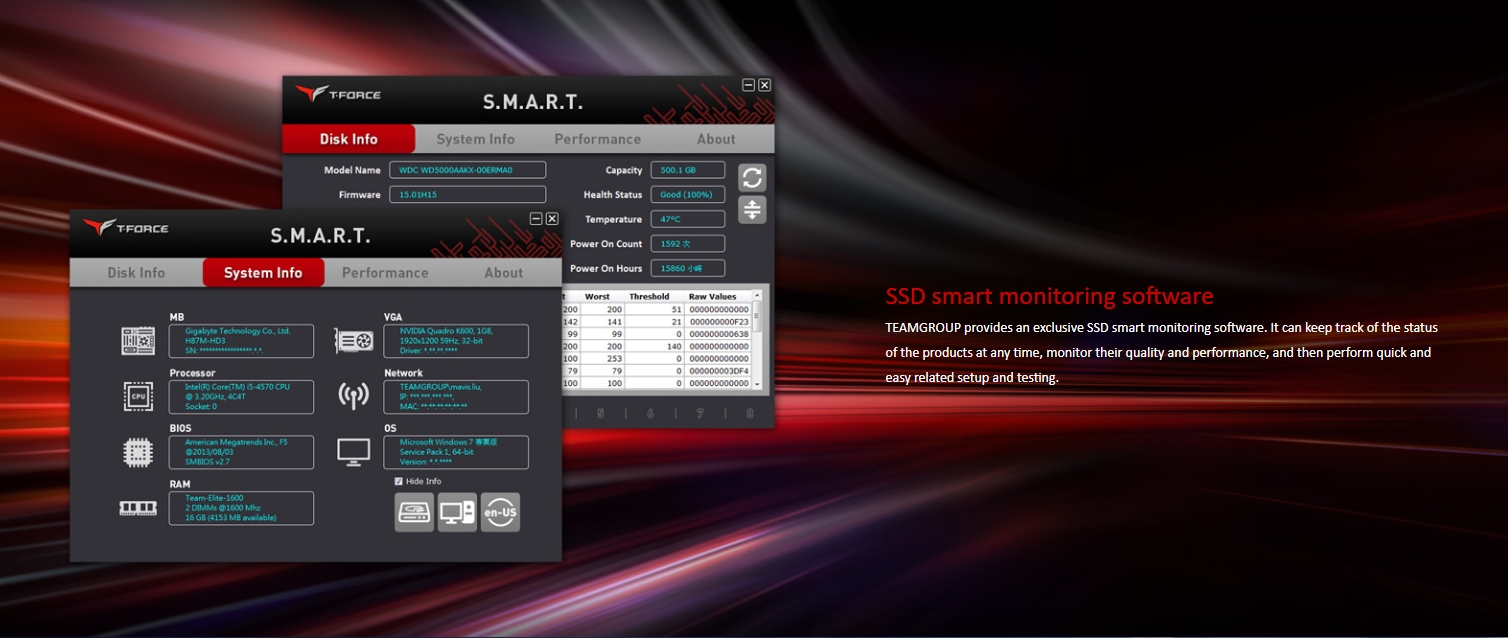Viewport: 1508px width, 638px height.
Task: Click the VGA info box NVIDIA Quadro K600
Action: coord(457,341)
